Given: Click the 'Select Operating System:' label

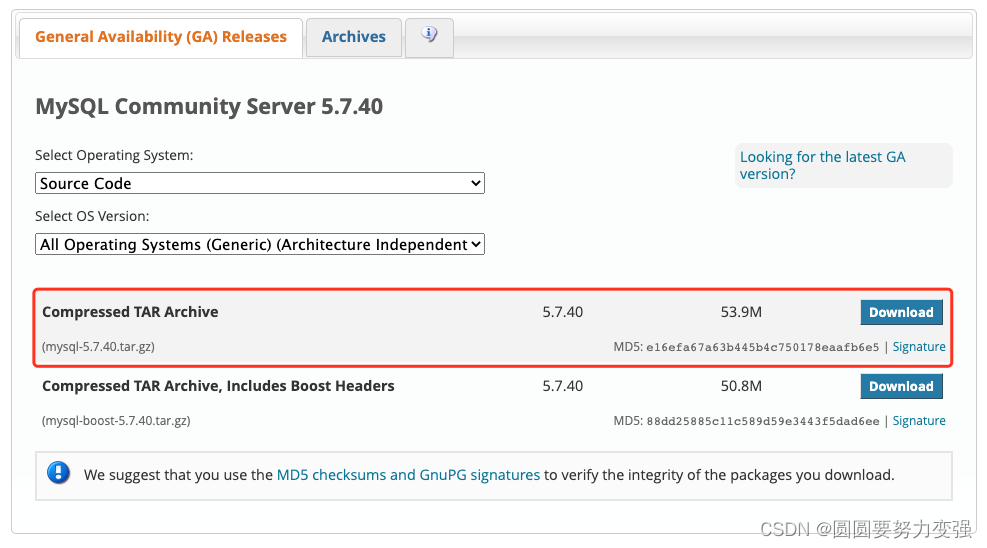Looking at the screenshot, I should [x=114, y=155].
